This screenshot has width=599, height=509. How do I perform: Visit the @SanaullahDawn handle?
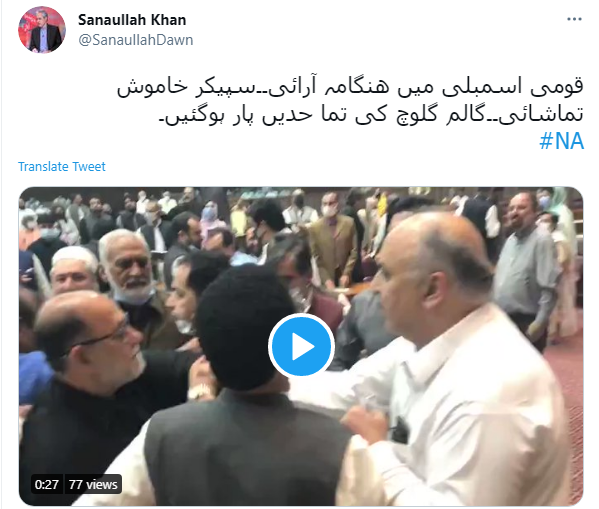[x=136, y=40]
